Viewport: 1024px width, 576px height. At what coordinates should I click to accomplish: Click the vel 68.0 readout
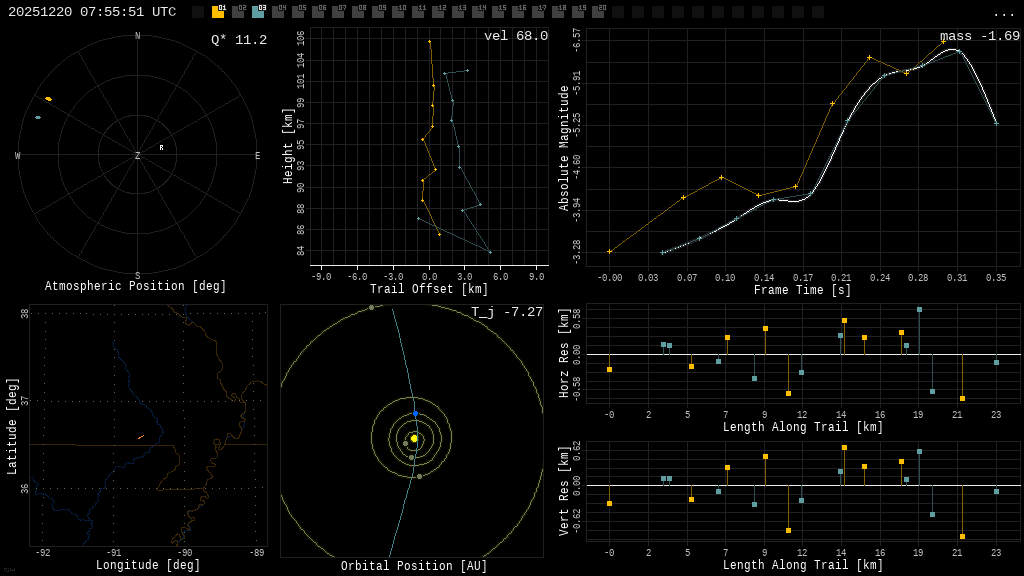tap(516, 37)
